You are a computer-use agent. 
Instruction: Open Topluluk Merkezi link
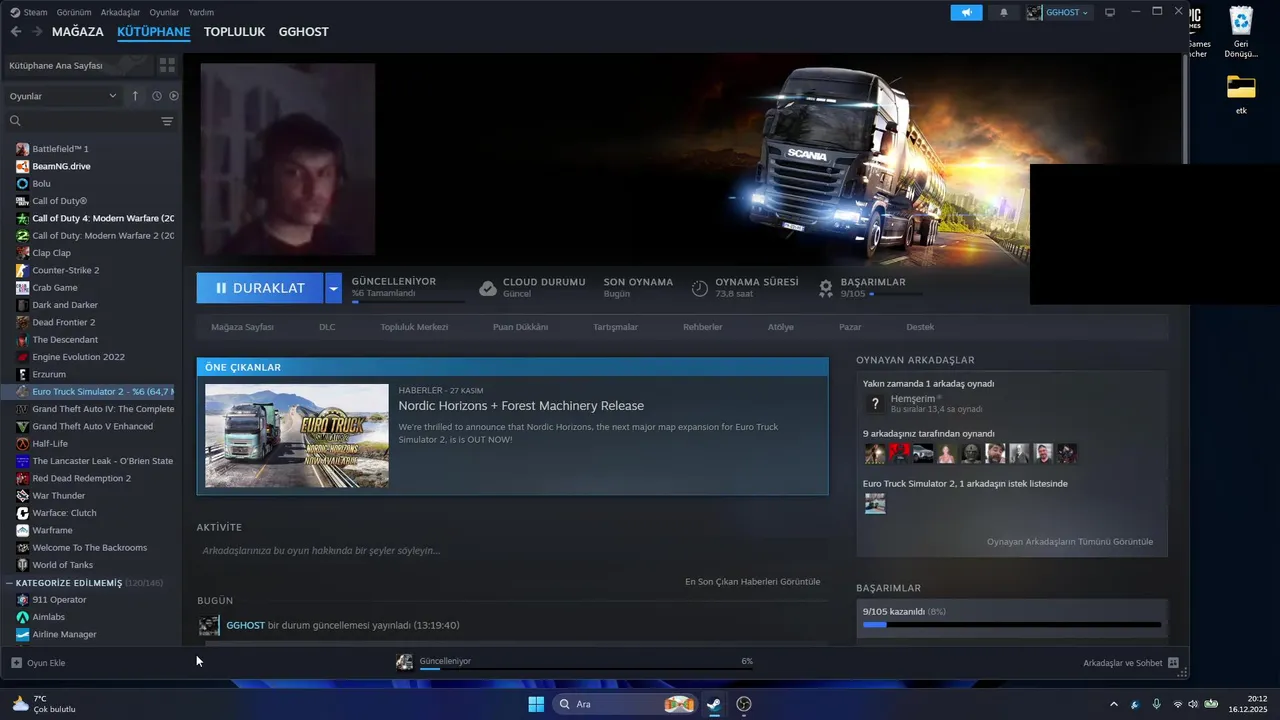414,327
